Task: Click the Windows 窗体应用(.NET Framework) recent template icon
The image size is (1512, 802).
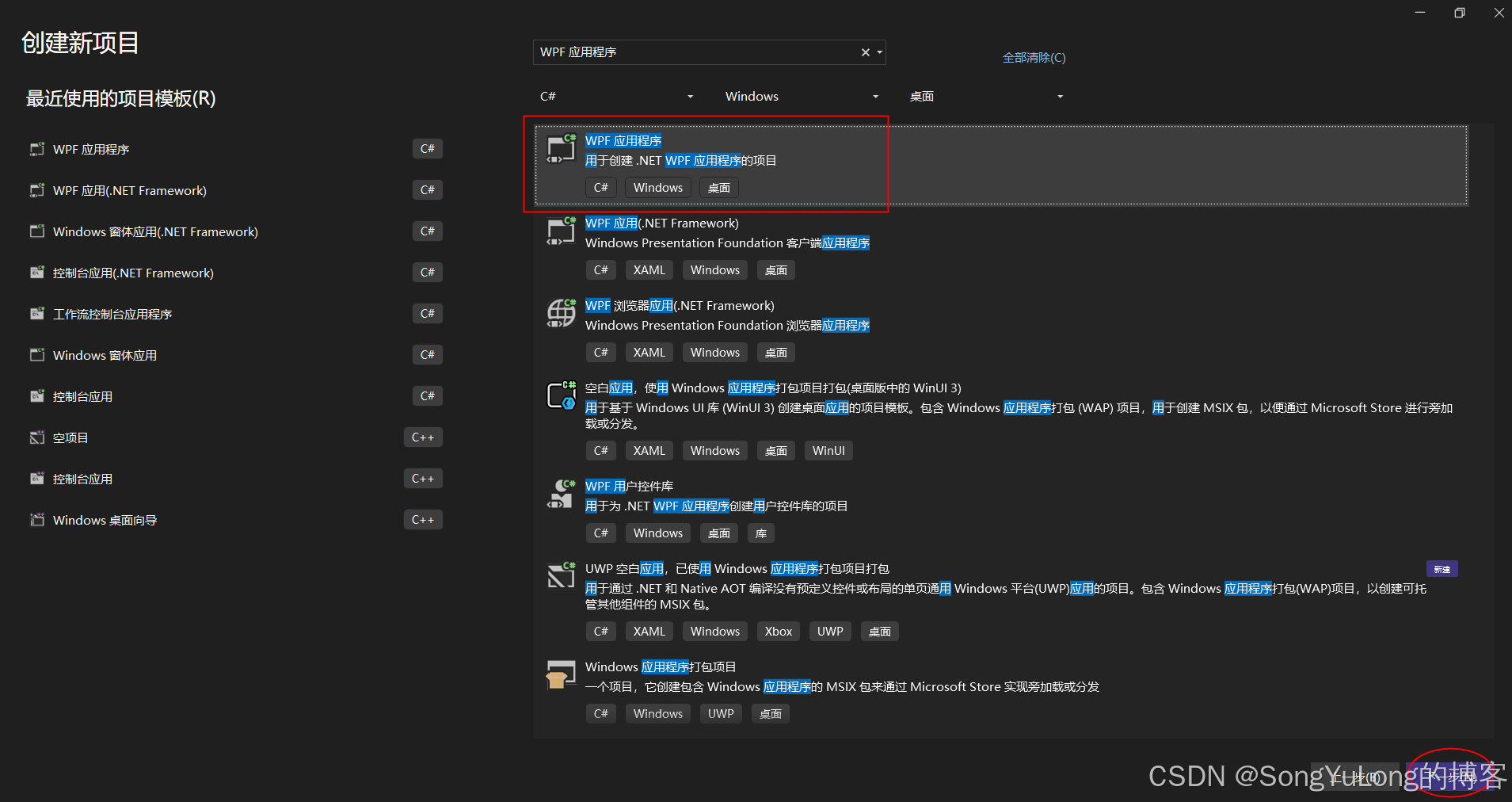Action: [x=36, y=231]
